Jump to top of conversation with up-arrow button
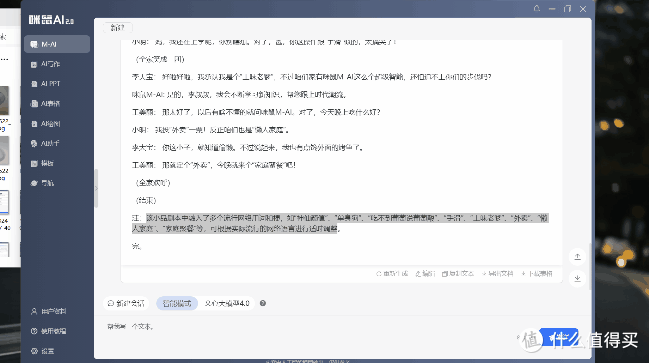The height and width of the screenshot is (363, 649). [x=577, y=257]
